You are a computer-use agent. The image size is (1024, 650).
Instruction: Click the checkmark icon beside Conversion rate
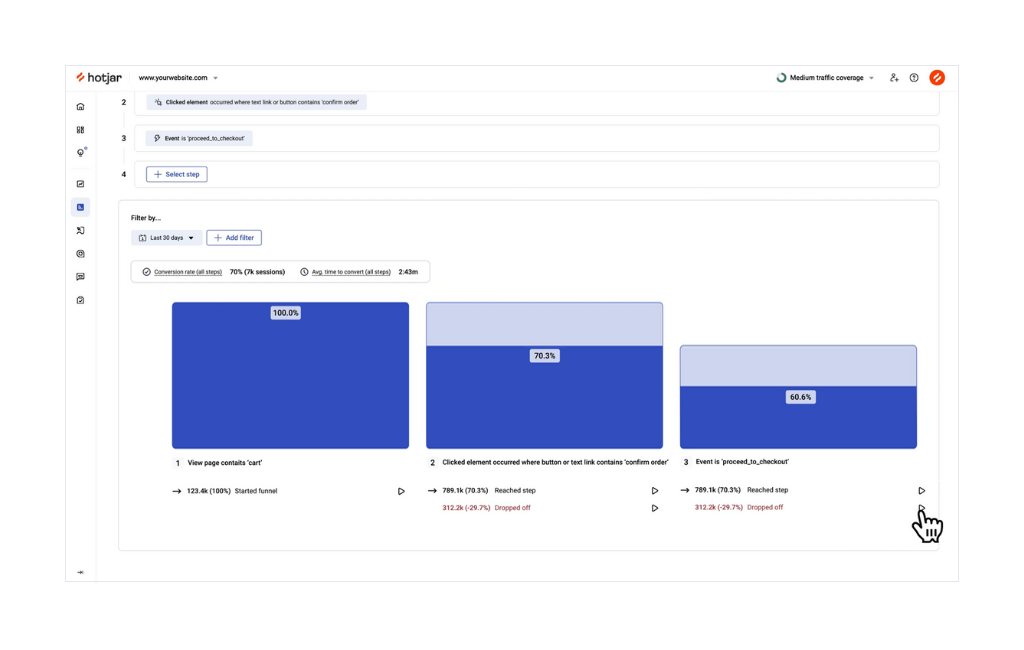point(146,272)
